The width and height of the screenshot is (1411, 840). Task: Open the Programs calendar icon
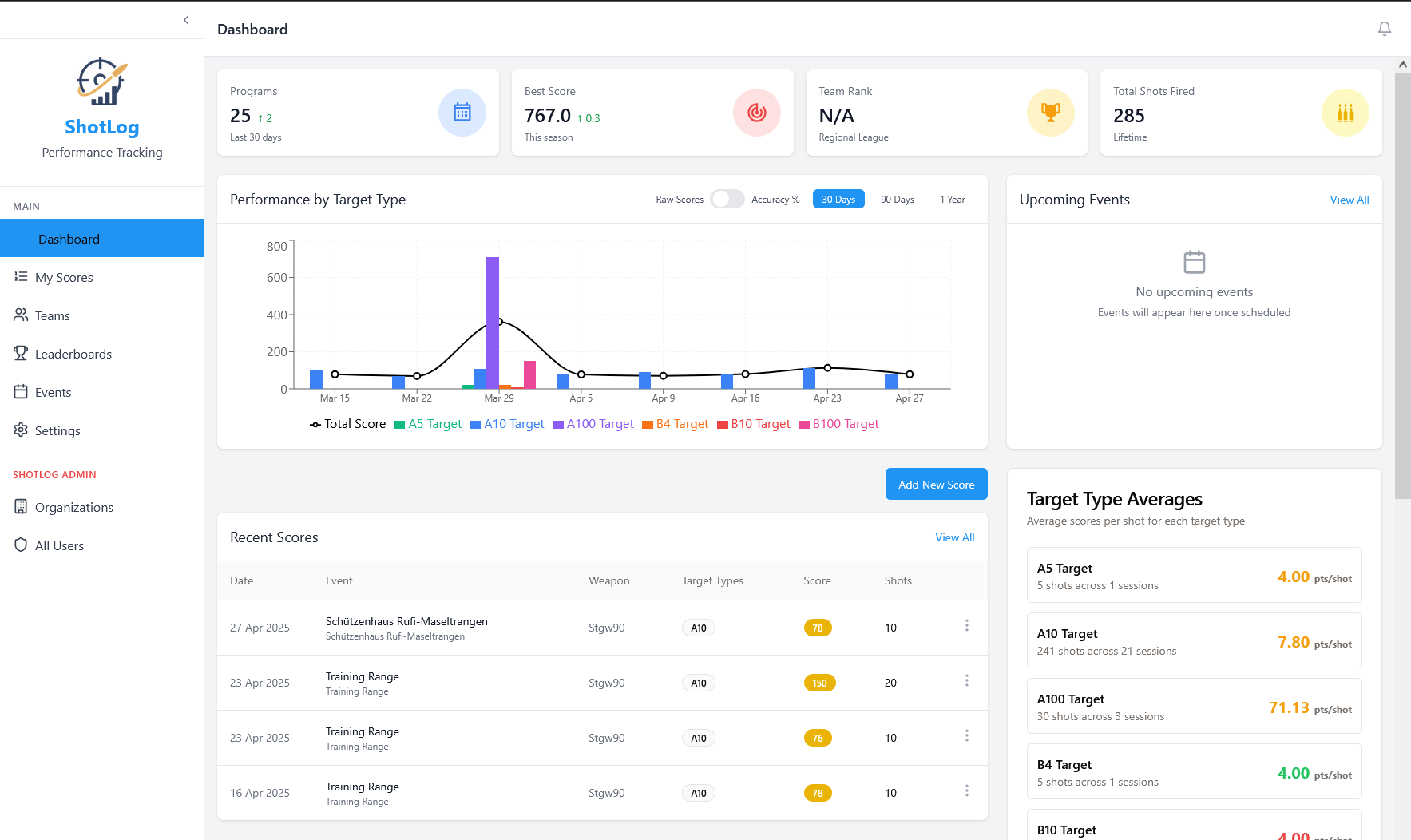click(x=462, y=113)
